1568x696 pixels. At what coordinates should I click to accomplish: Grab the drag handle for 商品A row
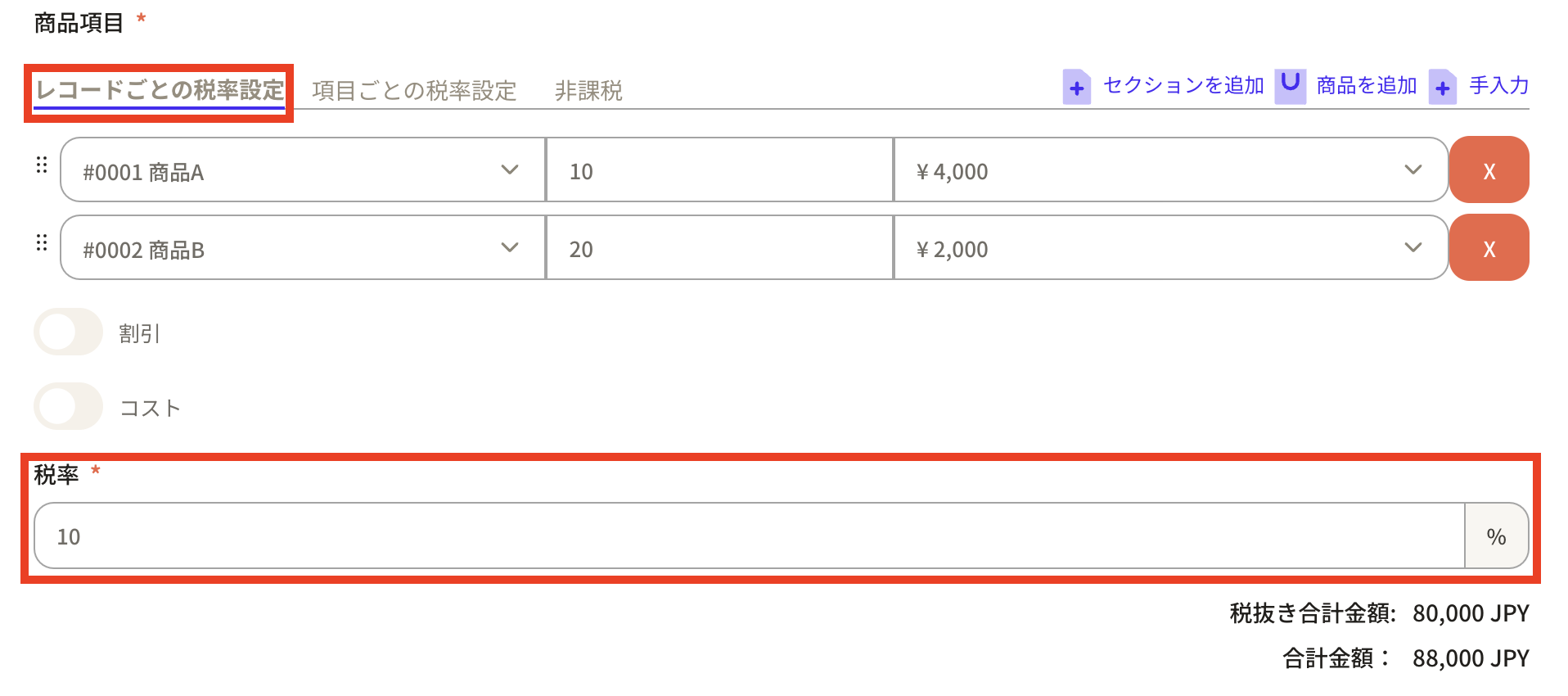tap(42, 165)
